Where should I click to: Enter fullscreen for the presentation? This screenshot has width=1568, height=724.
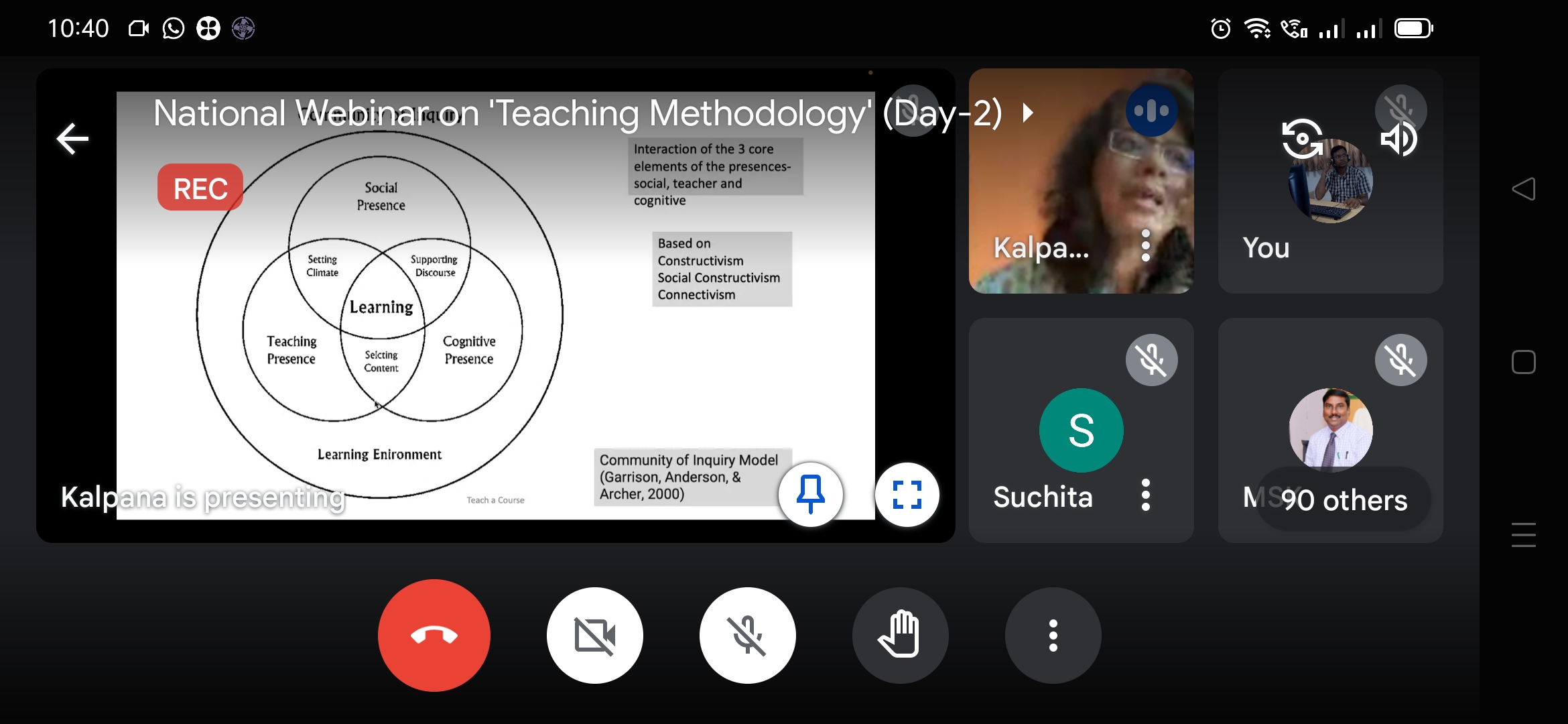pos(907,495)
